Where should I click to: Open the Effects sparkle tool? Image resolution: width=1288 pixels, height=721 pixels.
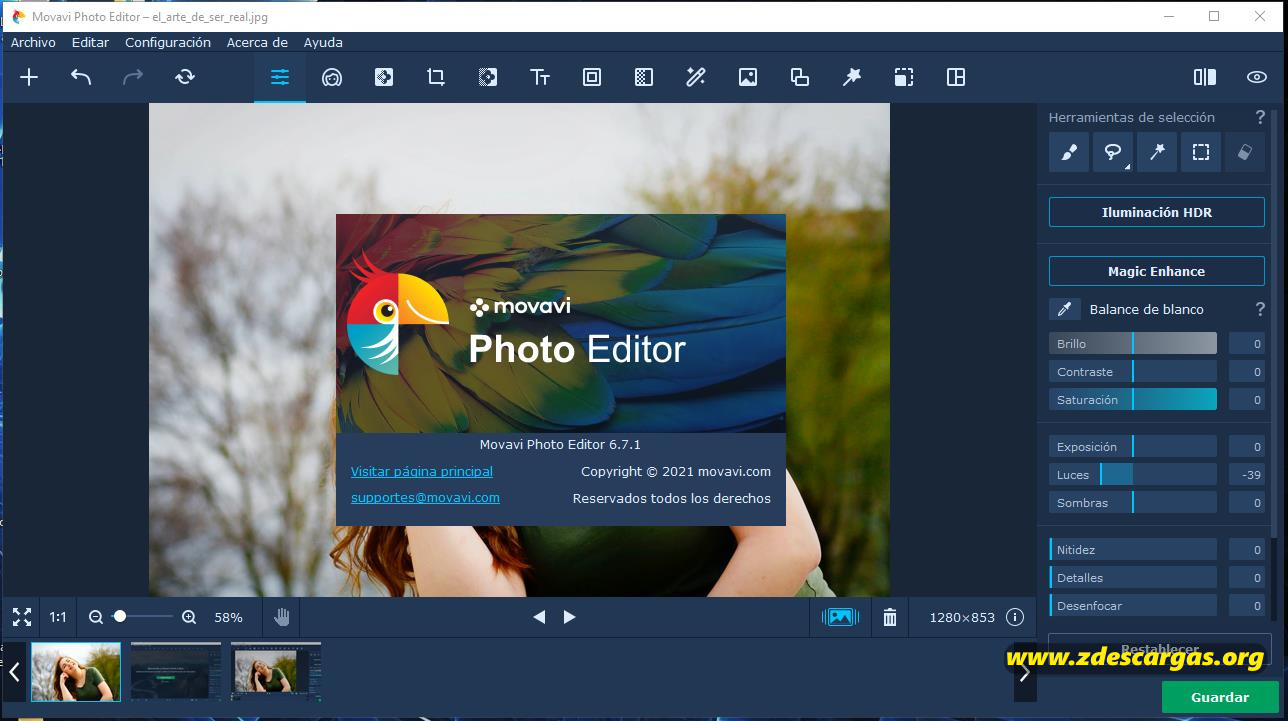coord(384,77)
